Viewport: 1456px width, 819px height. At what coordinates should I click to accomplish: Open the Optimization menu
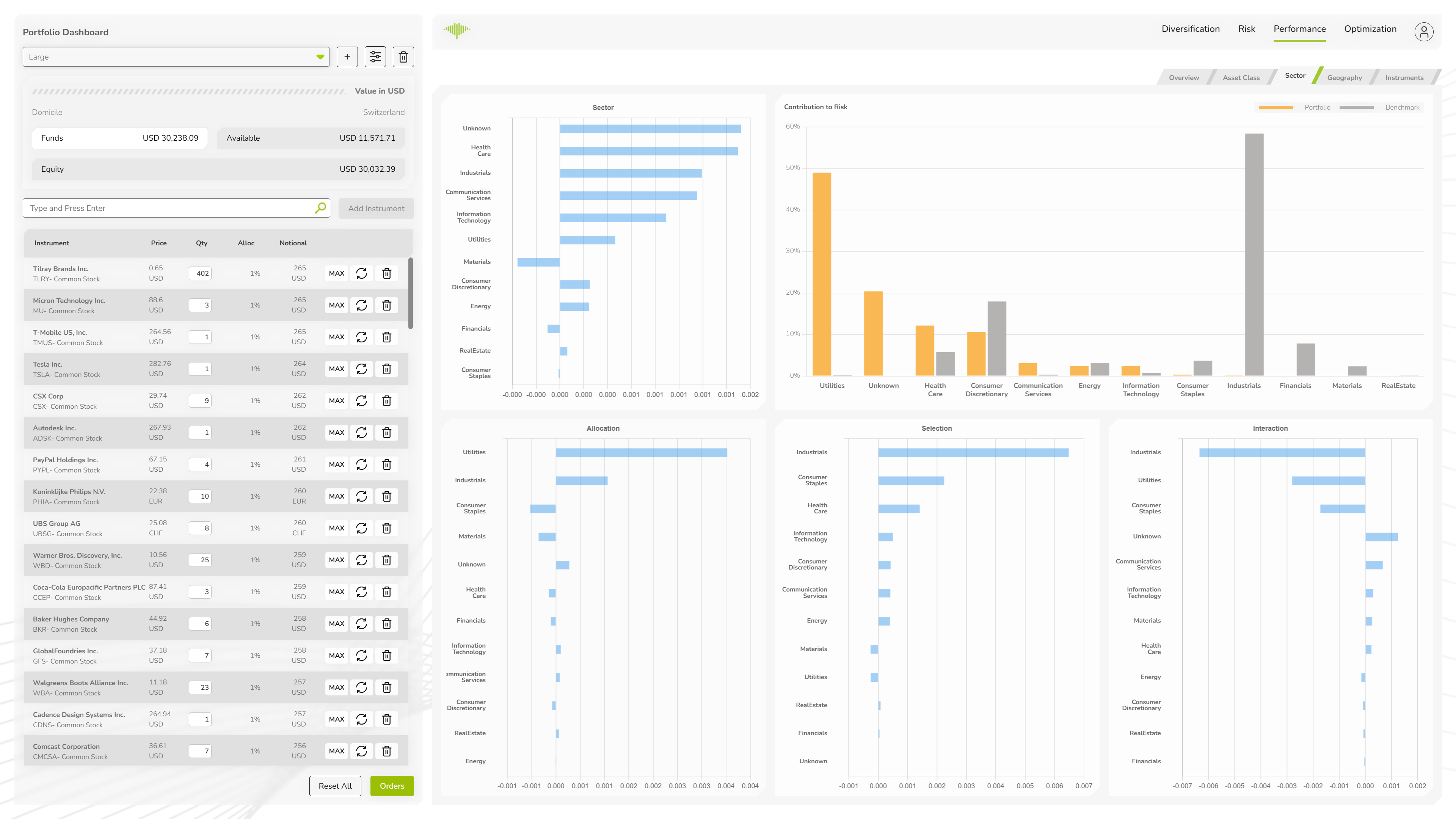[x=1370, y=29]
